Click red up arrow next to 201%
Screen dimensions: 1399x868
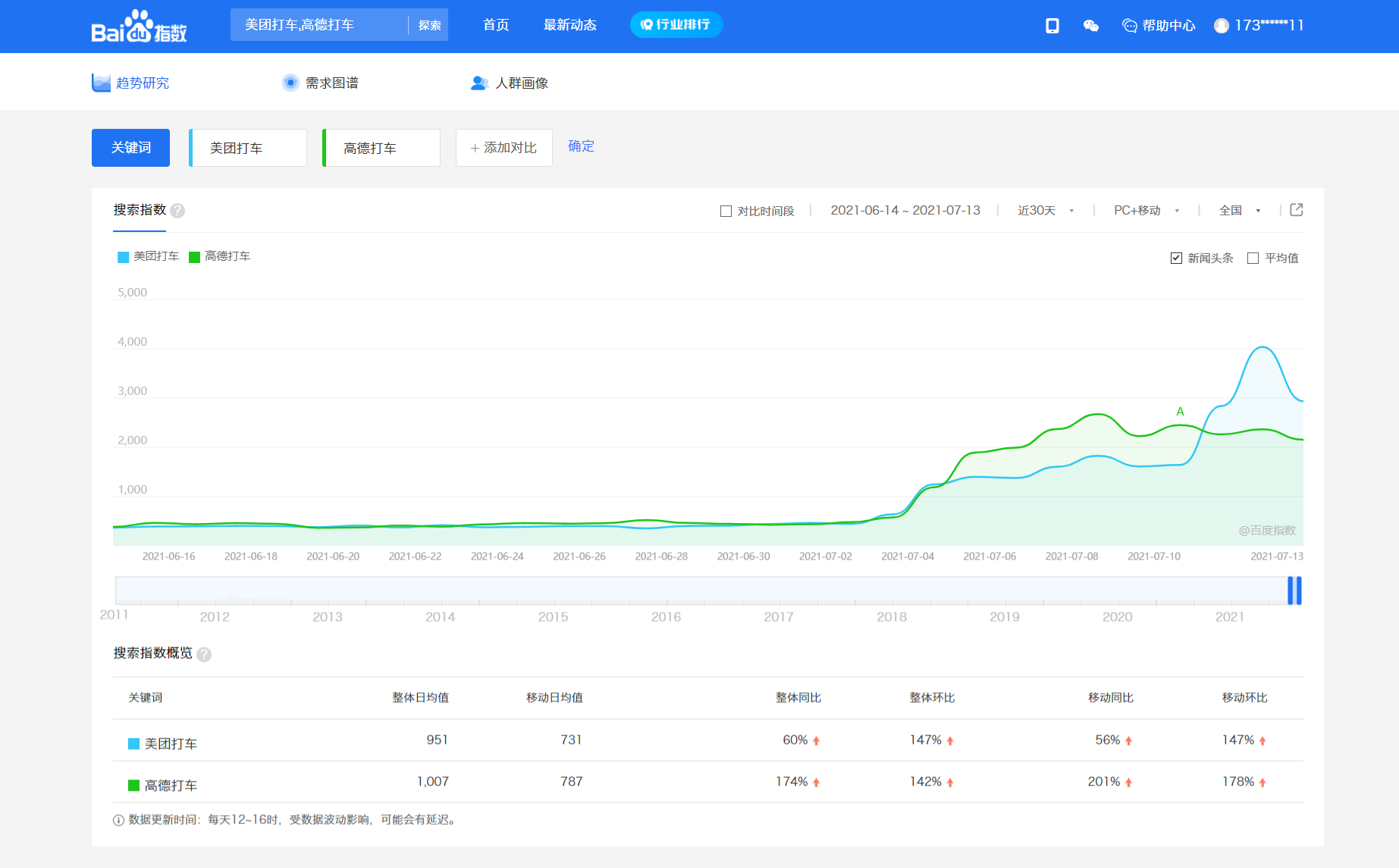coord(1128,782)
